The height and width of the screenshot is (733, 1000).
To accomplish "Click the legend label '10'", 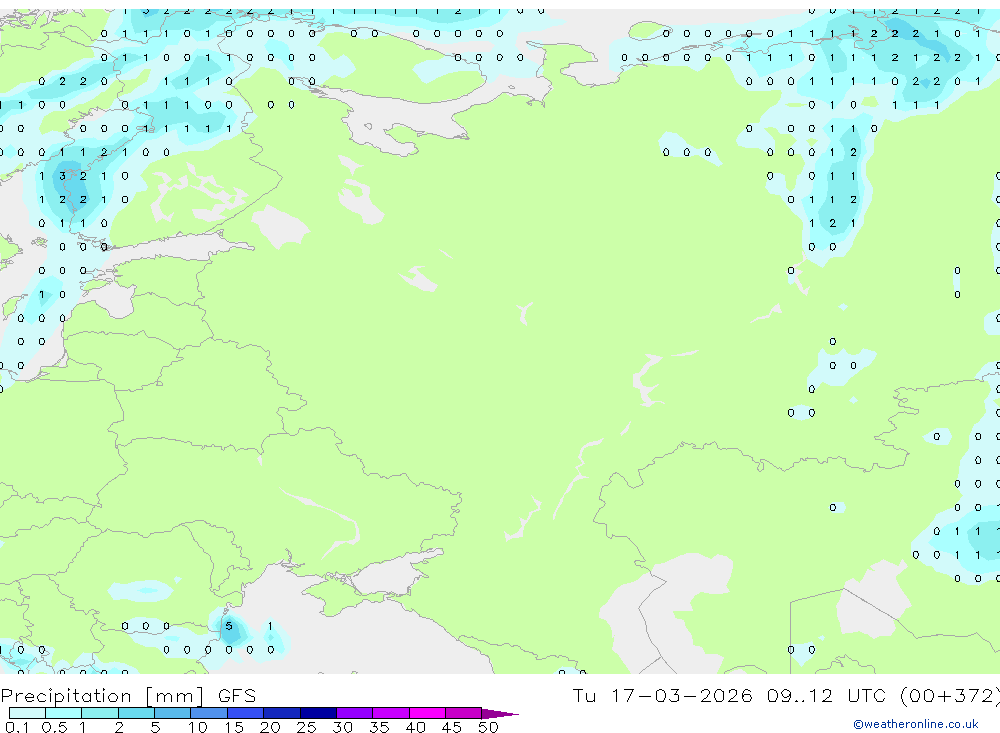I will point(198,727).
